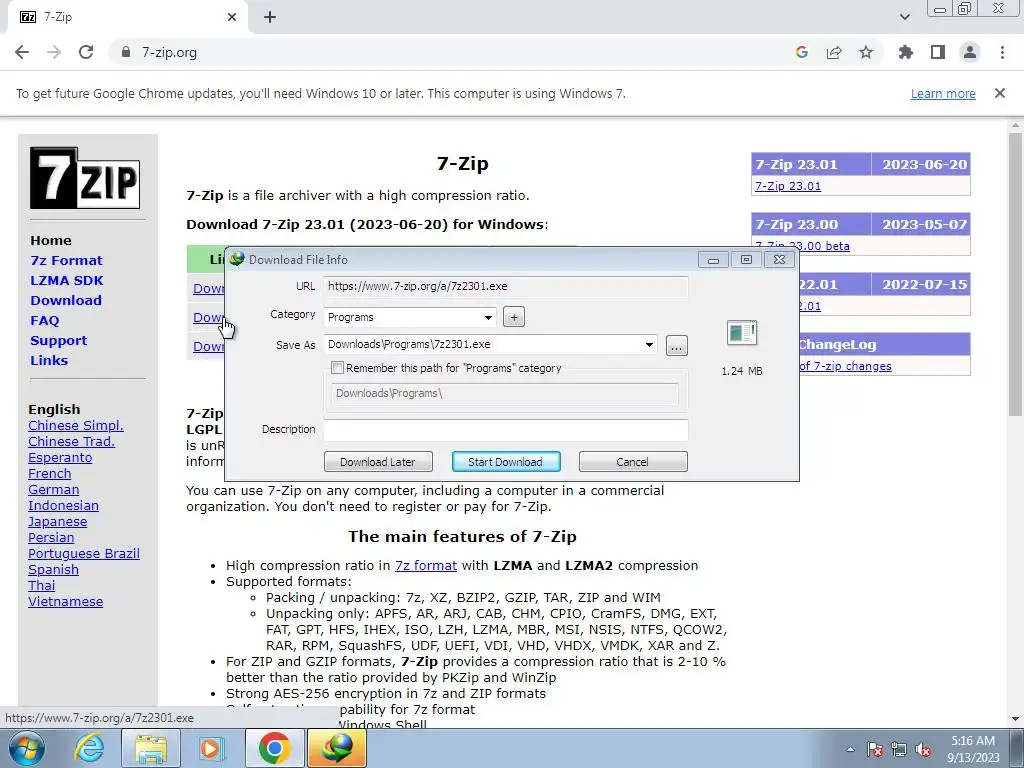
Task: Share this page via share icon
Action: coord(834,52)
